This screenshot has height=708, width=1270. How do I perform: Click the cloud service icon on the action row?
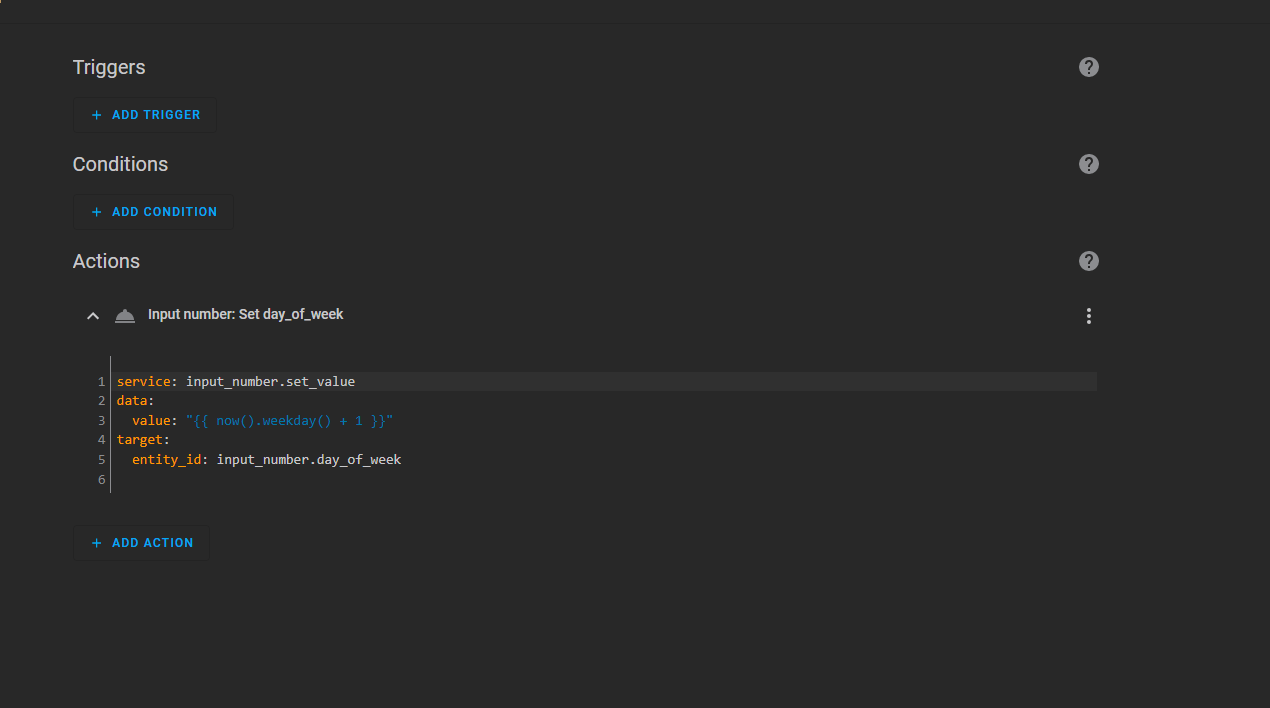pyautogui.click(x=124, y=315)
